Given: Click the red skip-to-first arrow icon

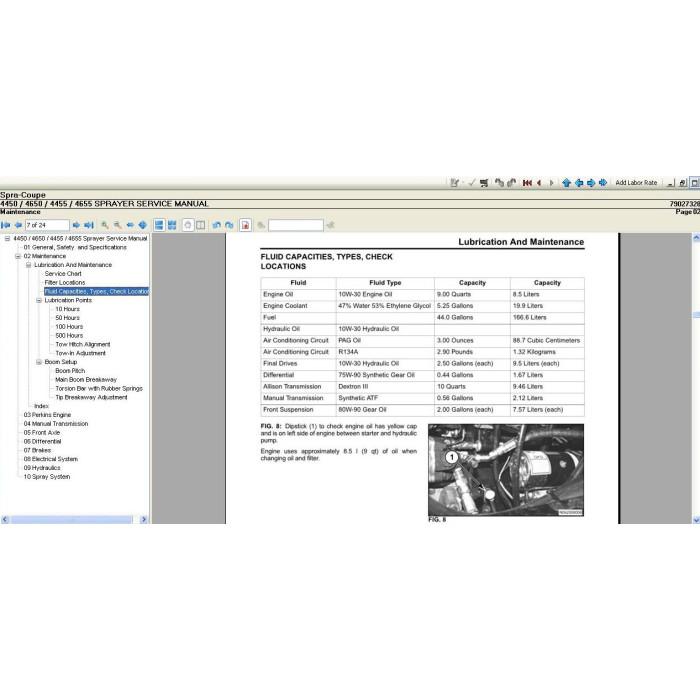Looking at the screenshot, I should point(527,183).
